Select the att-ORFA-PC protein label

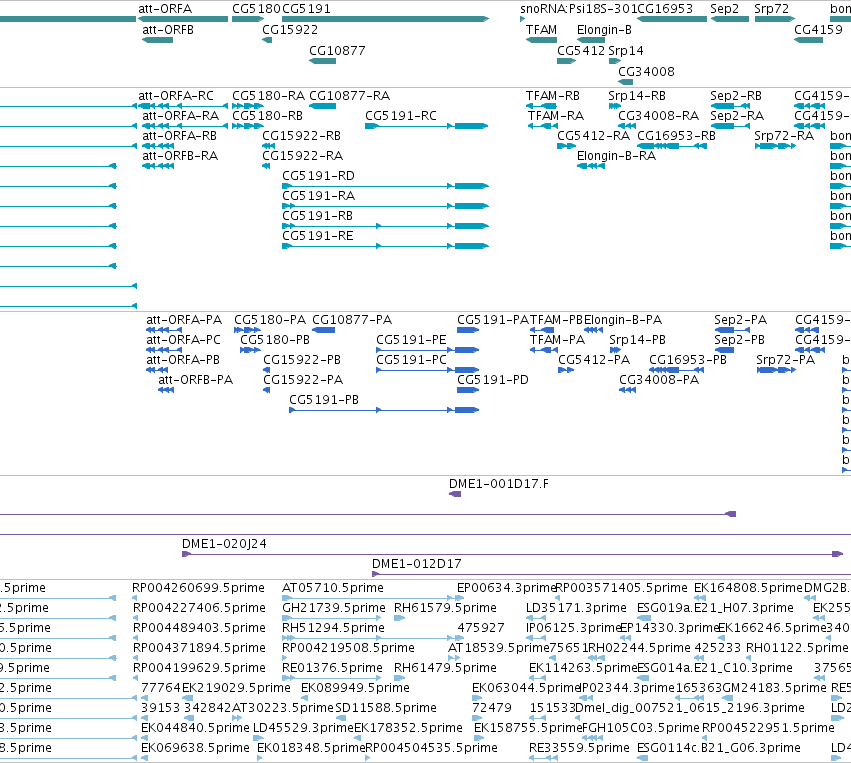tap(183, 340)
